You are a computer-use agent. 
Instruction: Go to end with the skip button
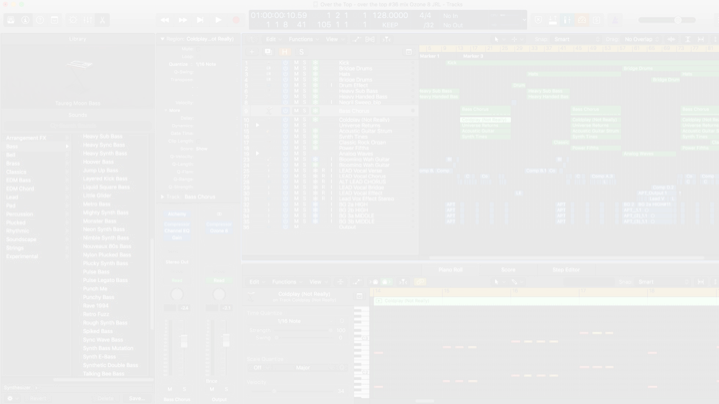(x=200, y=20)
